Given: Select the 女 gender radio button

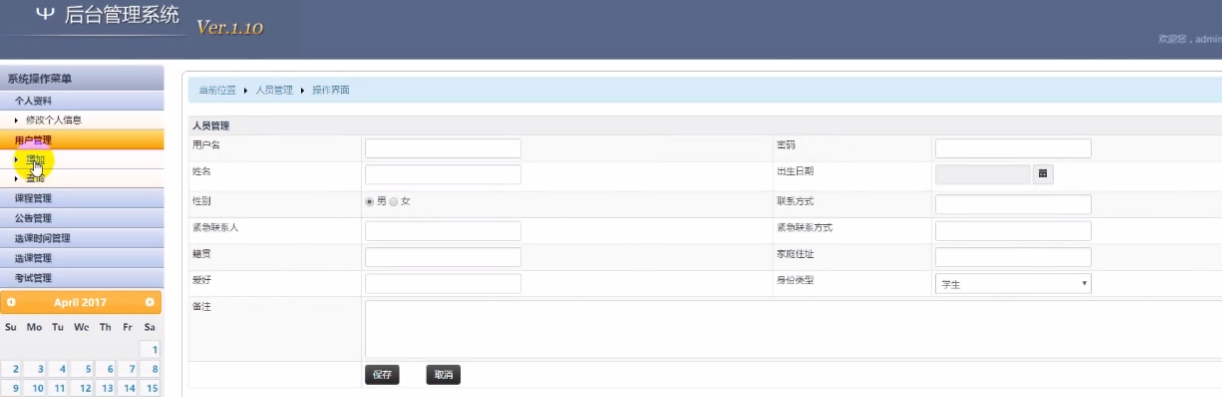Looking at the screenshot, I should pos(394,201).
